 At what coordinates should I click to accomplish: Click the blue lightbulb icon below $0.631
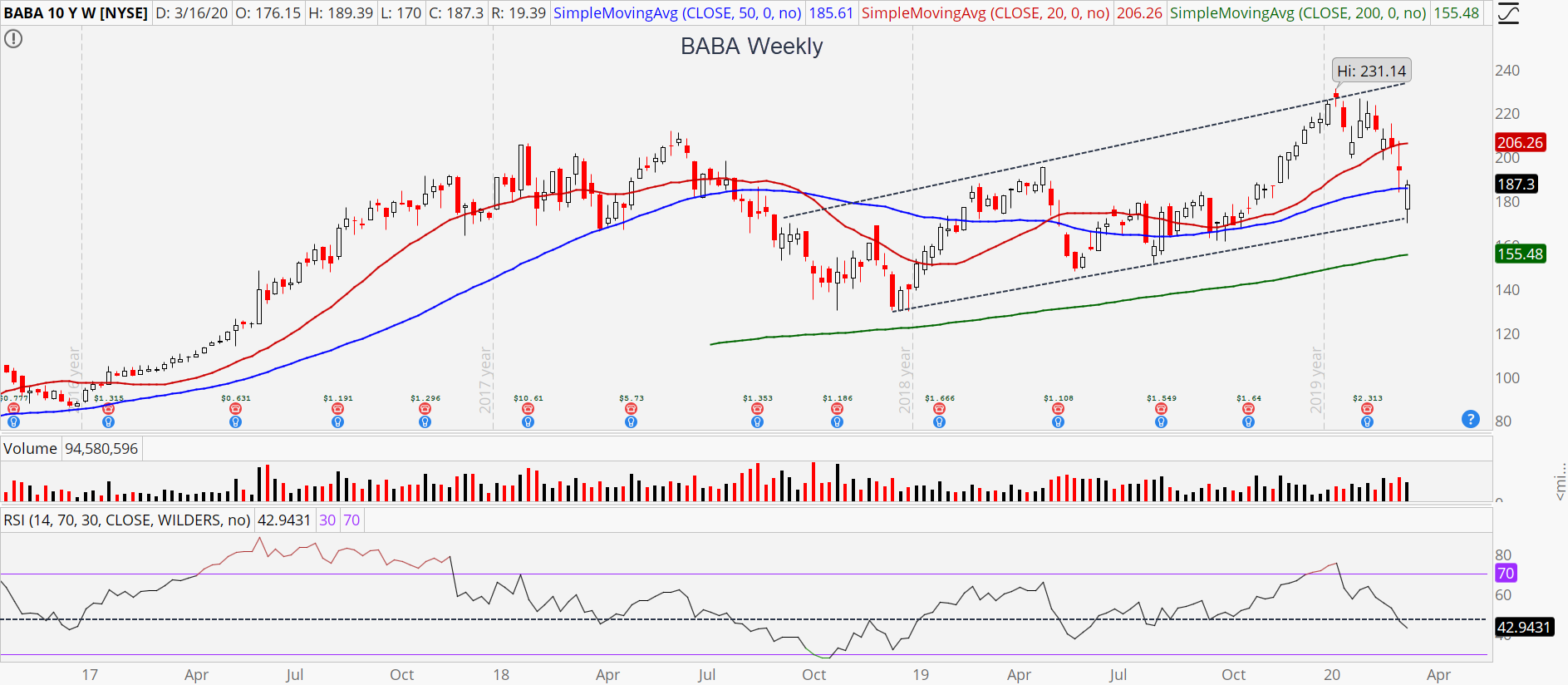pos(235,422)
